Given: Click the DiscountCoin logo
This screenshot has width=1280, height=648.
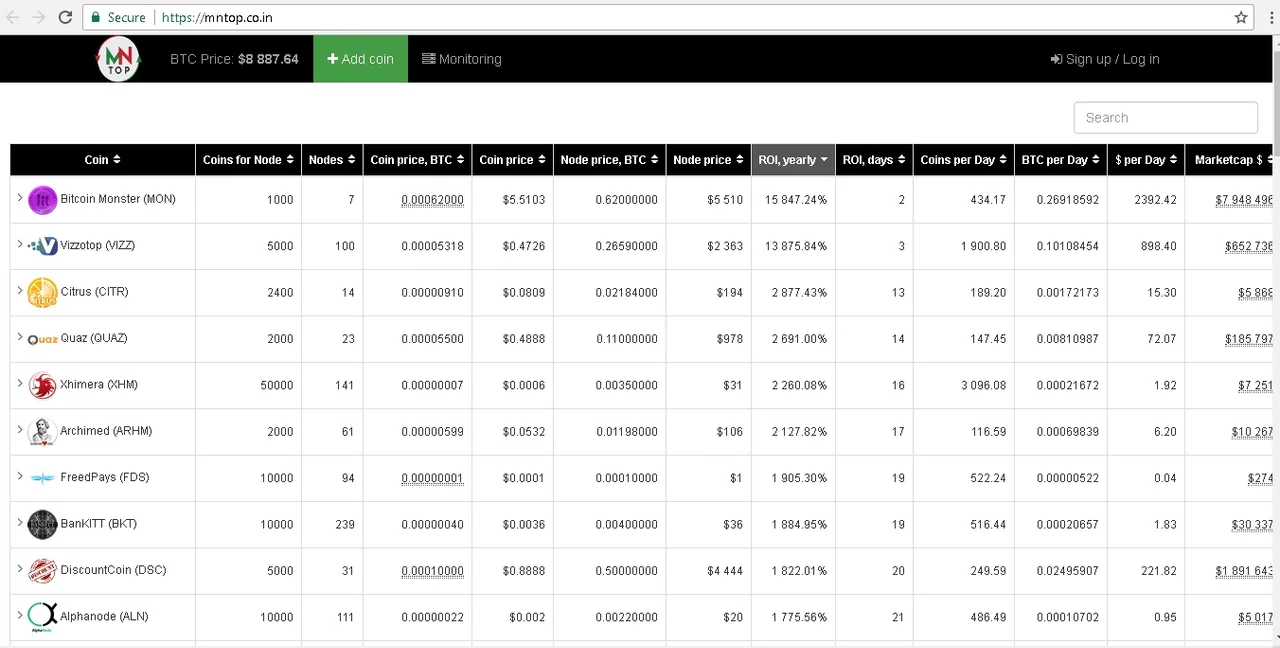Looking at the screenshot, I should 42,570.
